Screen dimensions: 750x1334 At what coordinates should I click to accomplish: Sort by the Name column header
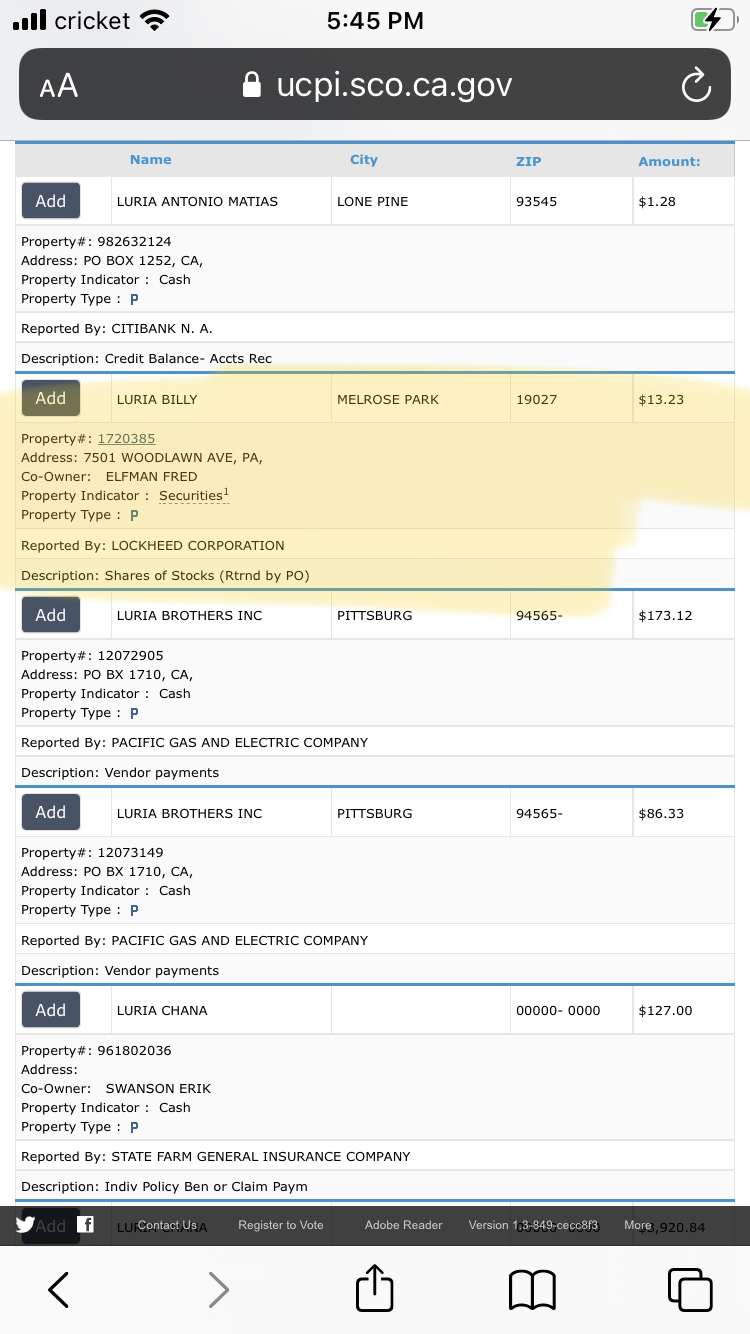pos(150,160)
